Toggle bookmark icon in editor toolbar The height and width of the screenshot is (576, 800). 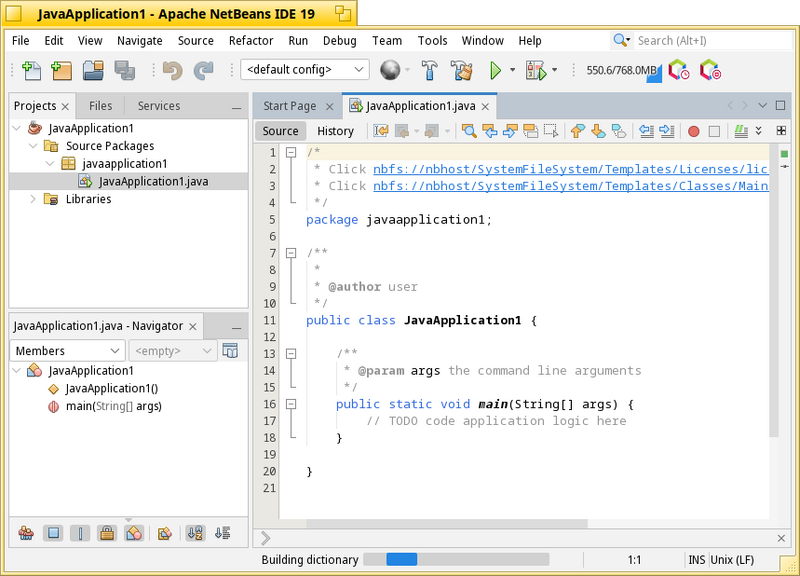pos(619,131)
